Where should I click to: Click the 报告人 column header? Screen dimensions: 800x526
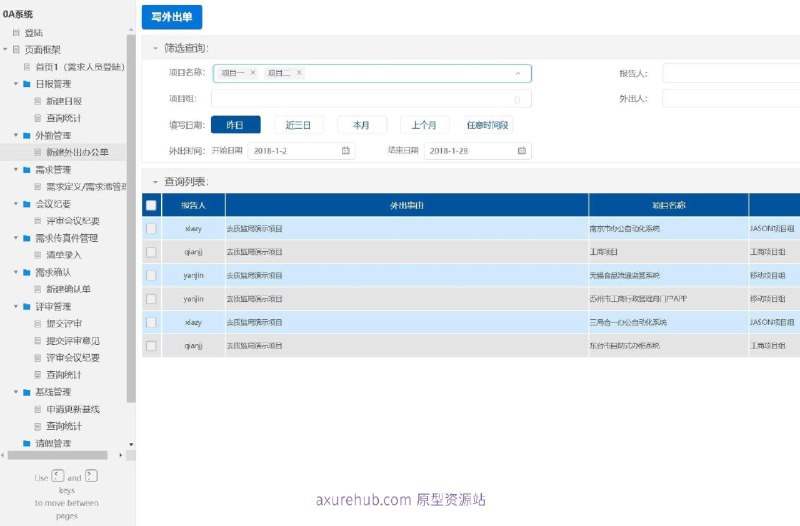pos(193,206)
